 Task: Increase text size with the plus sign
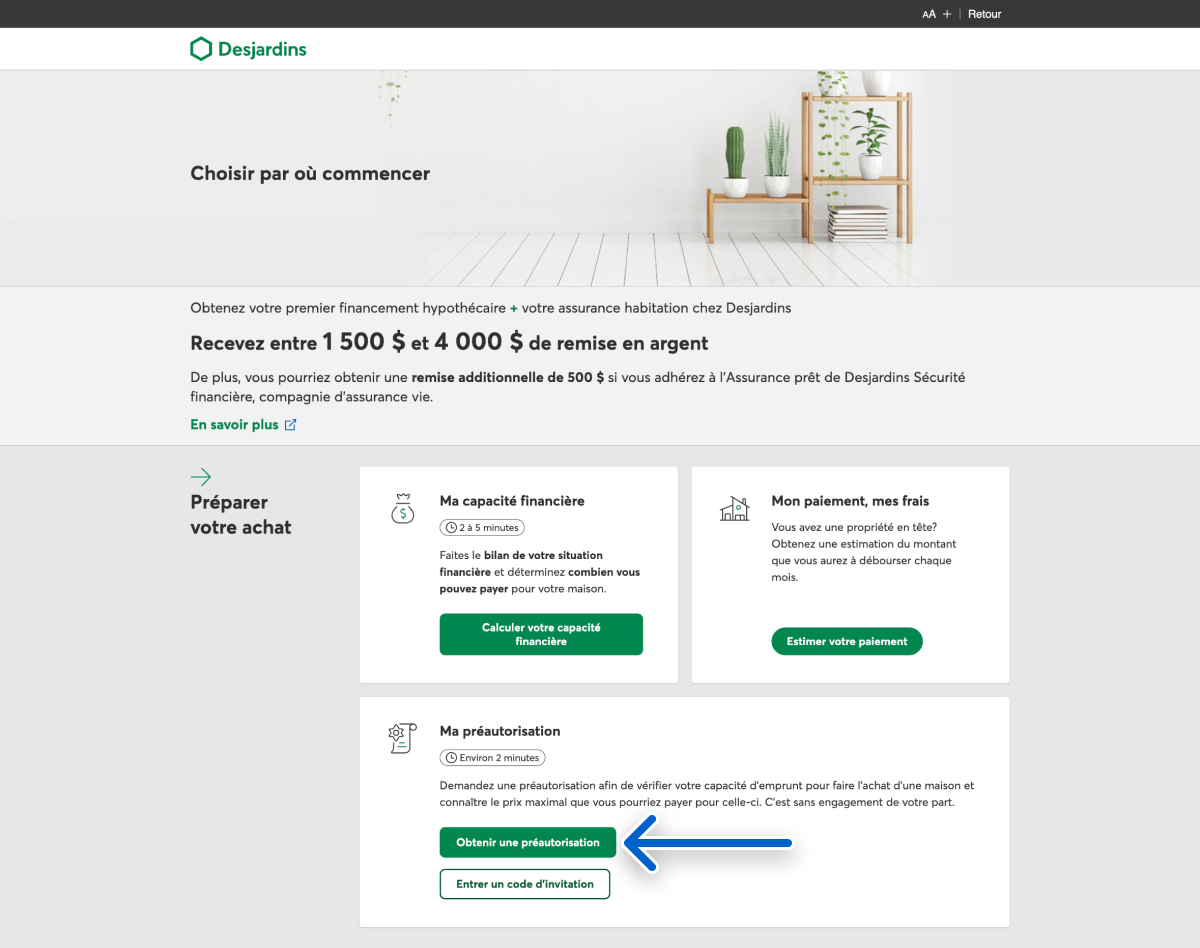pyautogui.click(x=947, y=14)
